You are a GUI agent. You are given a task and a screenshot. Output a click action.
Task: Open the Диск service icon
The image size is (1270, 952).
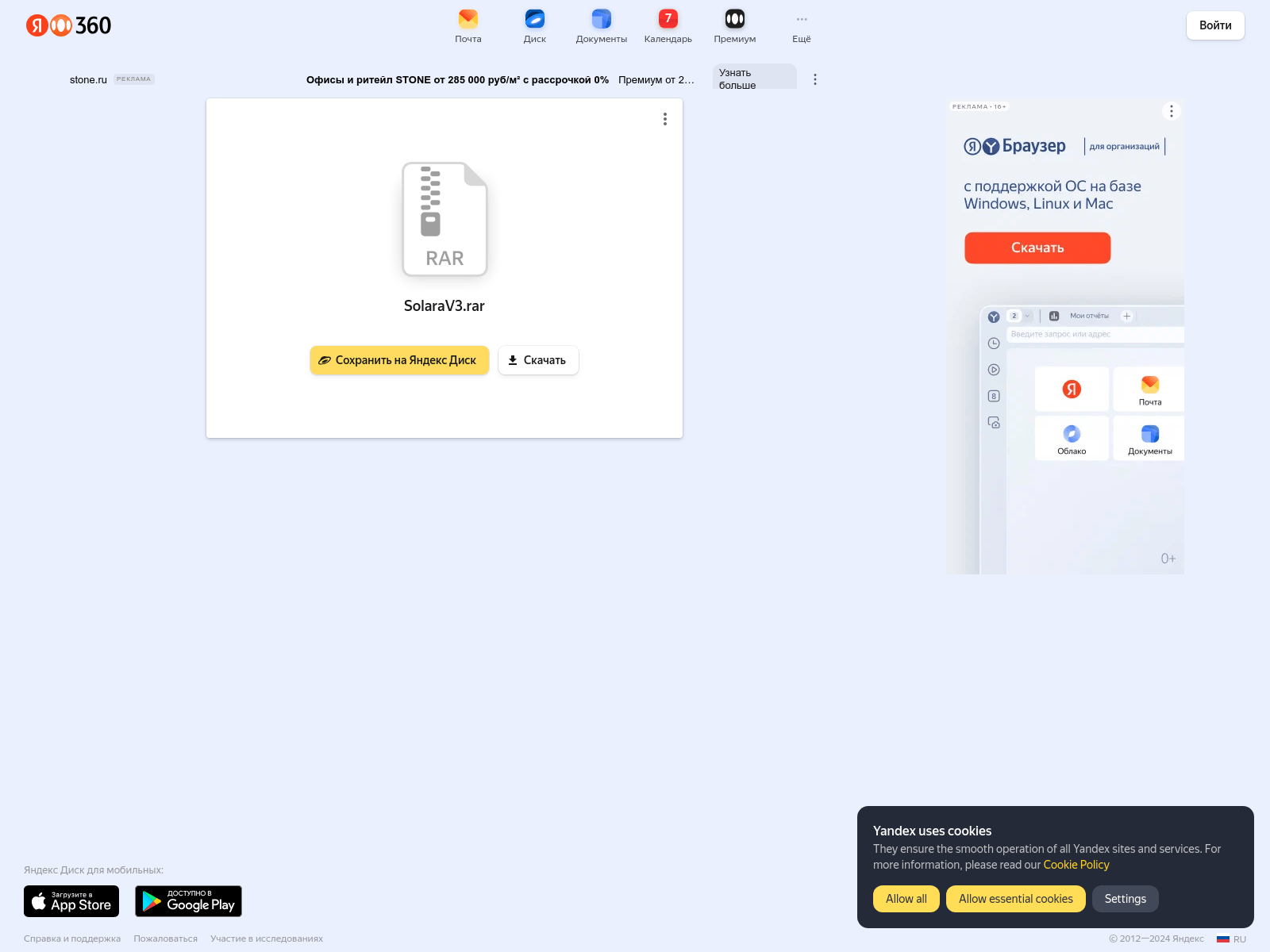[535, 25]
